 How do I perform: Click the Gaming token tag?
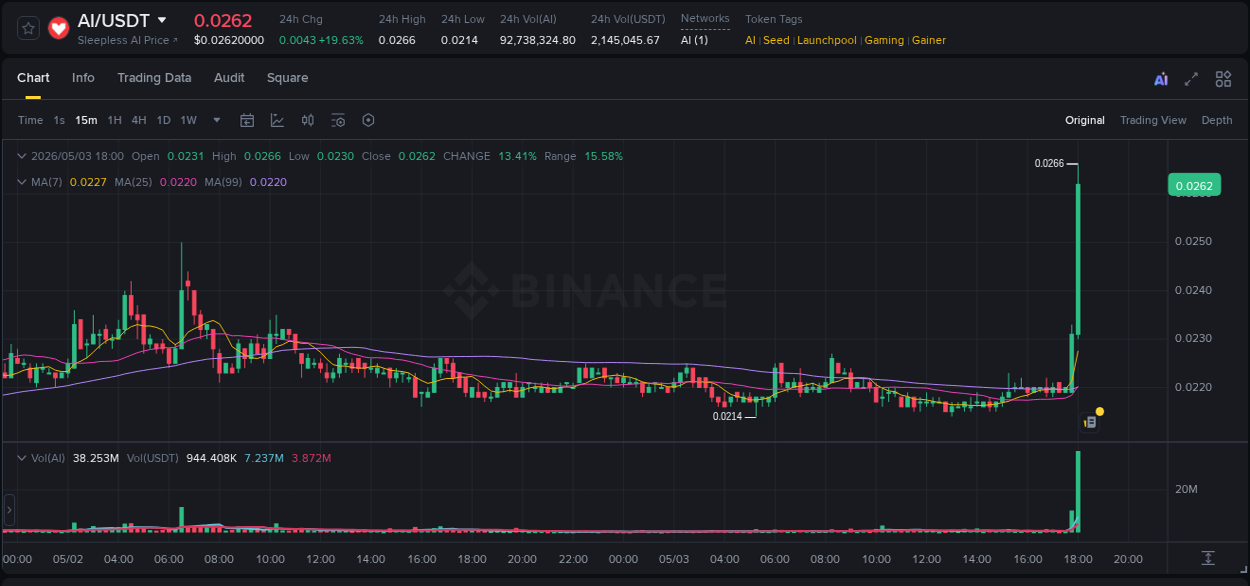(x=884, y=41)
